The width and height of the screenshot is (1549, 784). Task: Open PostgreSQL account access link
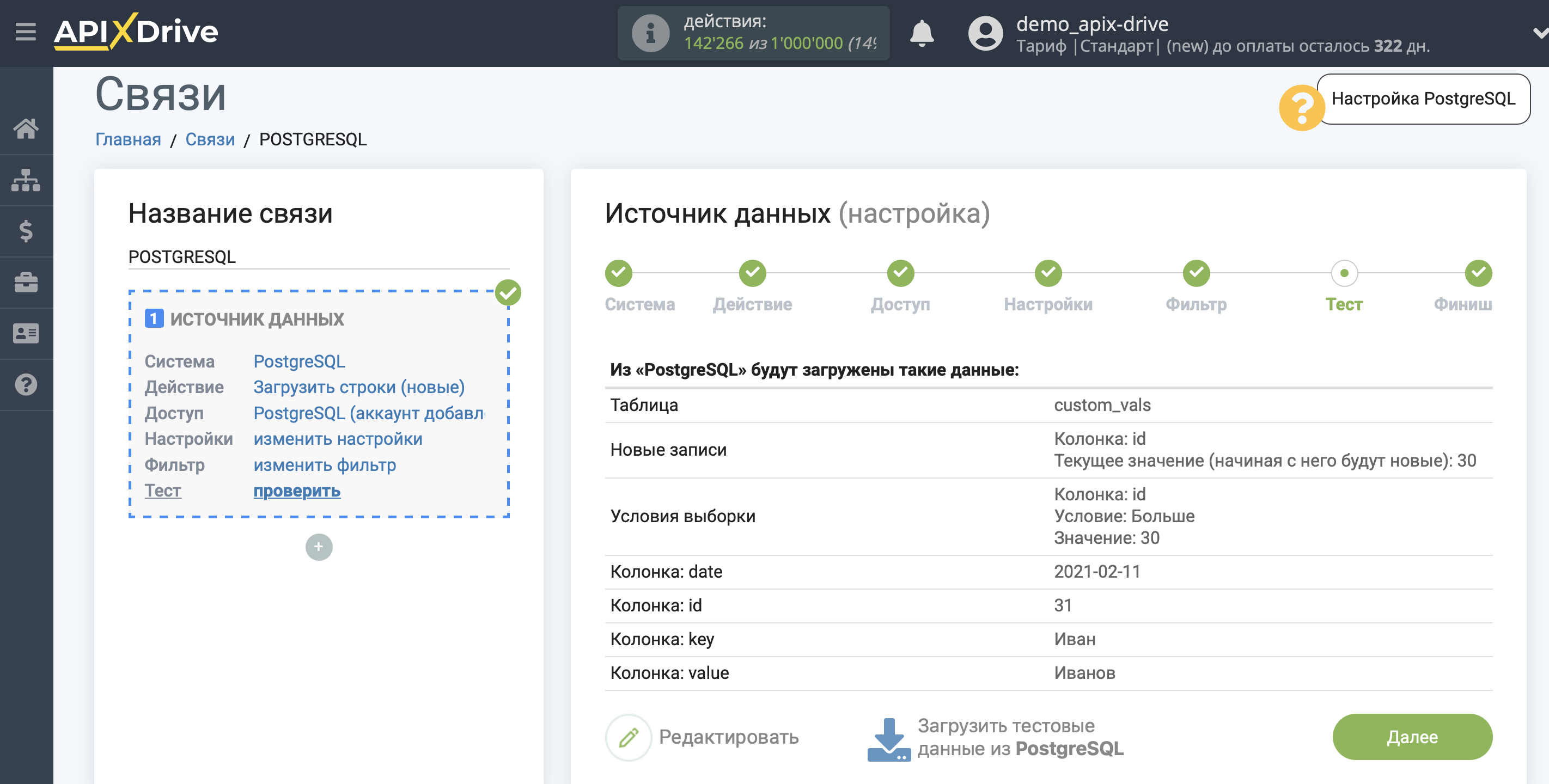tap(369, 413)
